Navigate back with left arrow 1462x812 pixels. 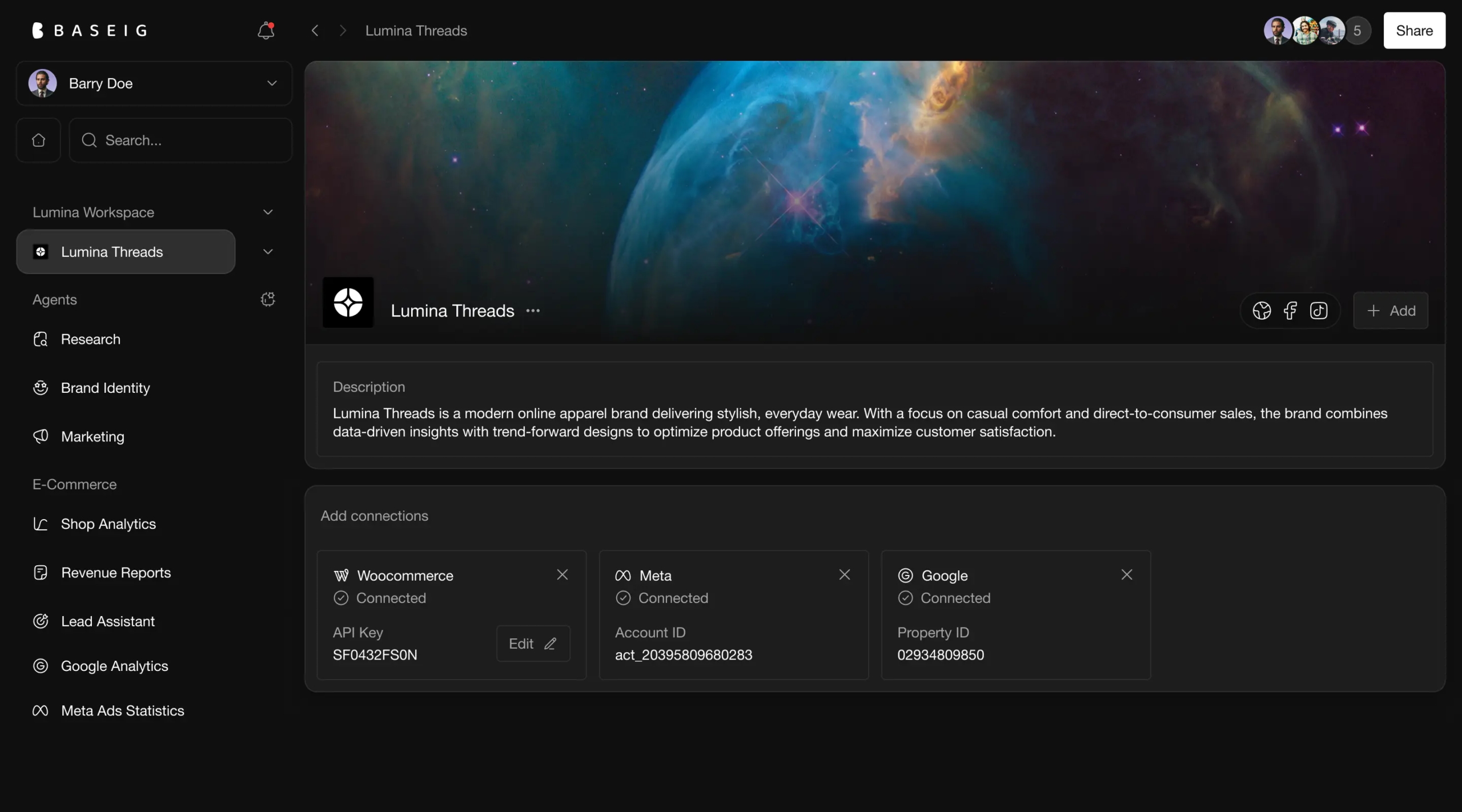[x=315, y=30]
